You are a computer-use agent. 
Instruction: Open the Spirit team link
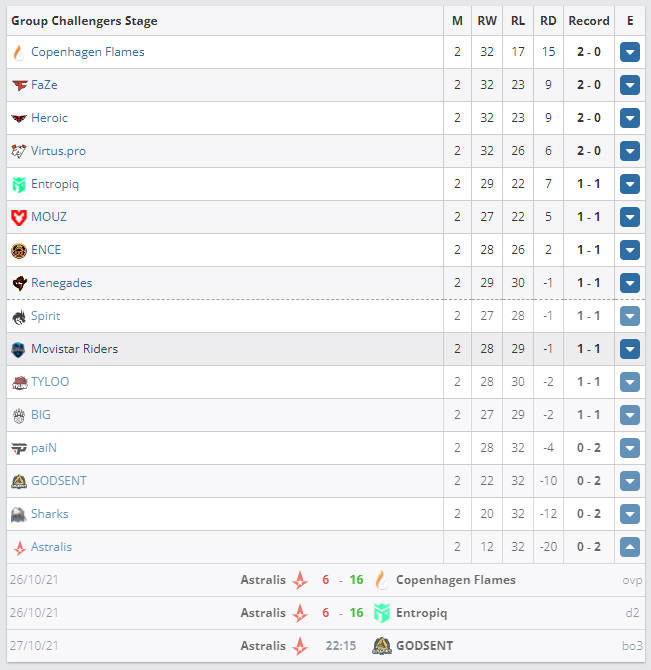pyautogui.click(x=45, y=316)
